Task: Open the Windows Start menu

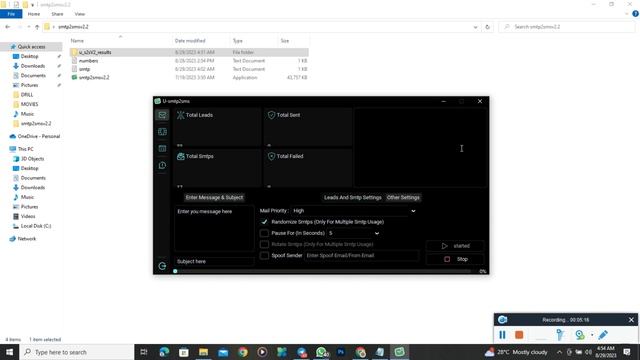Action: point(9,352)
